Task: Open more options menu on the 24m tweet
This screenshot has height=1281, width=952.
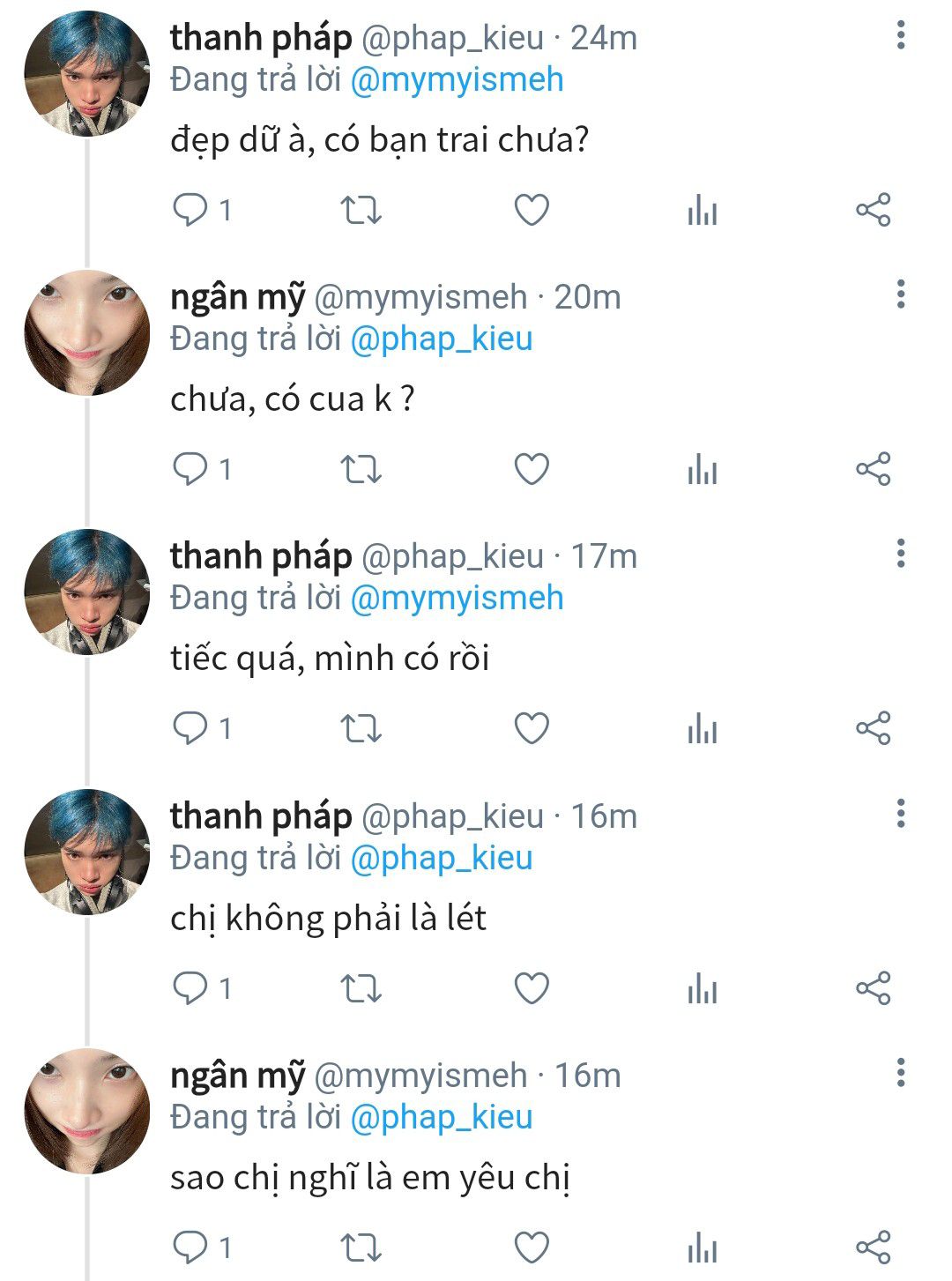Action: point(901,35)
